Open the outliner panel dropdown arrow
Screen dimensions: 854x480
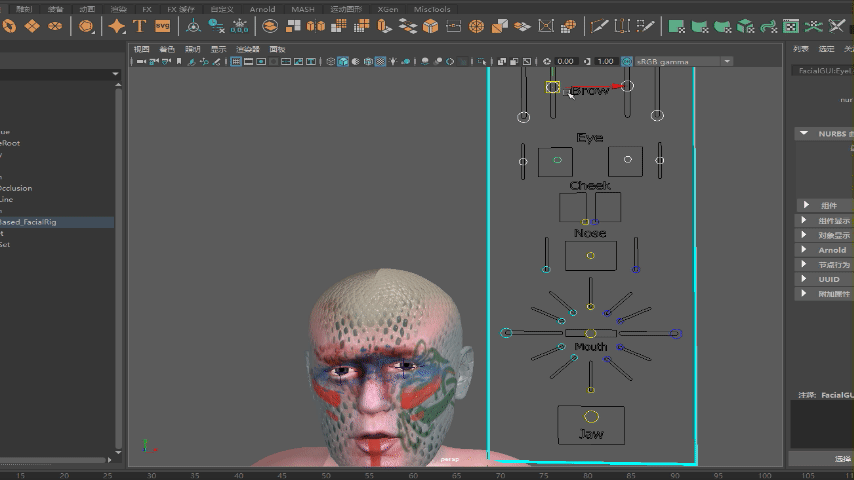pyautogui.click(x=115, y=74)
